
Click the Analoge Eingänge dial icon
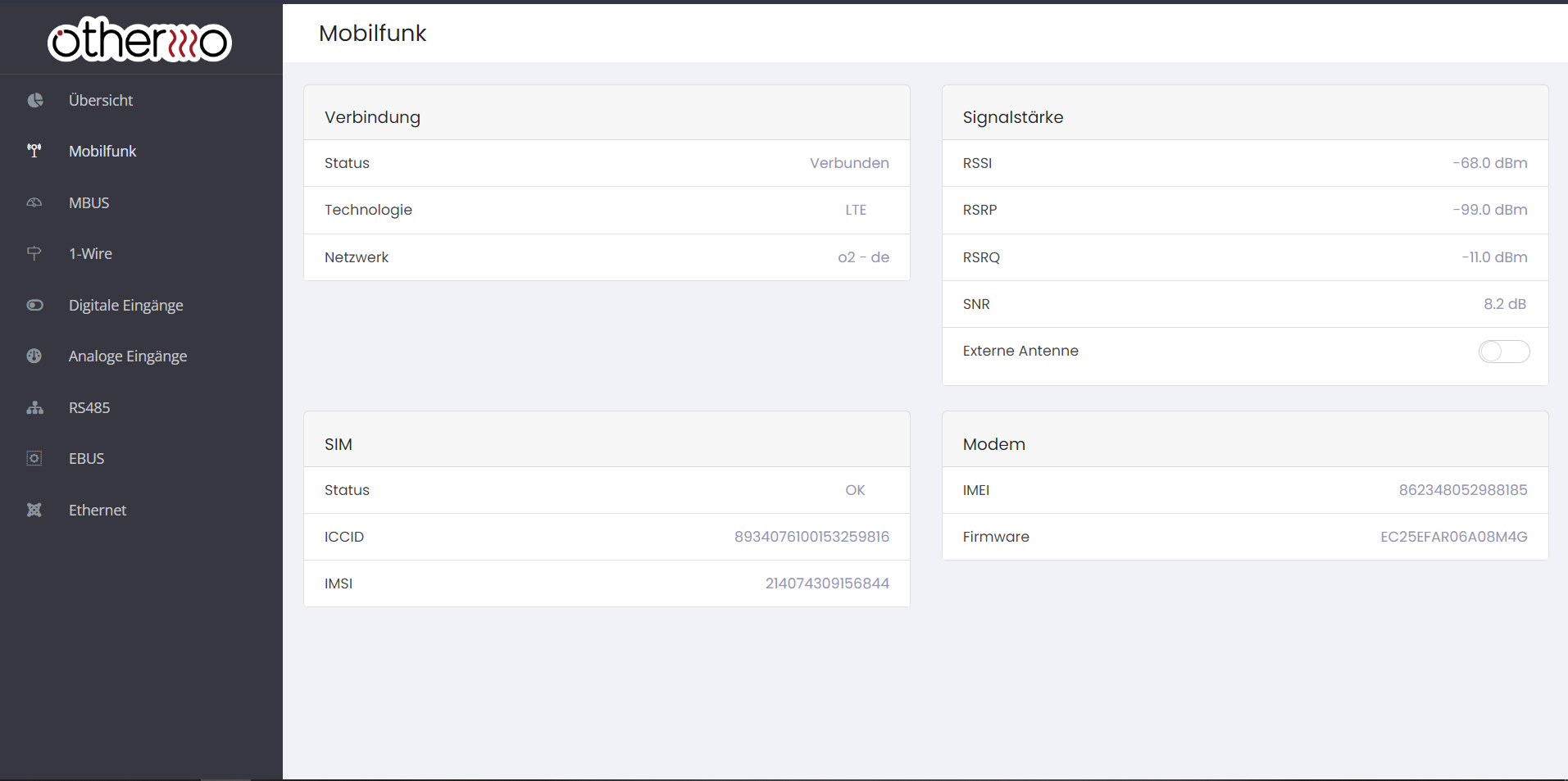(x=34, y=356)
